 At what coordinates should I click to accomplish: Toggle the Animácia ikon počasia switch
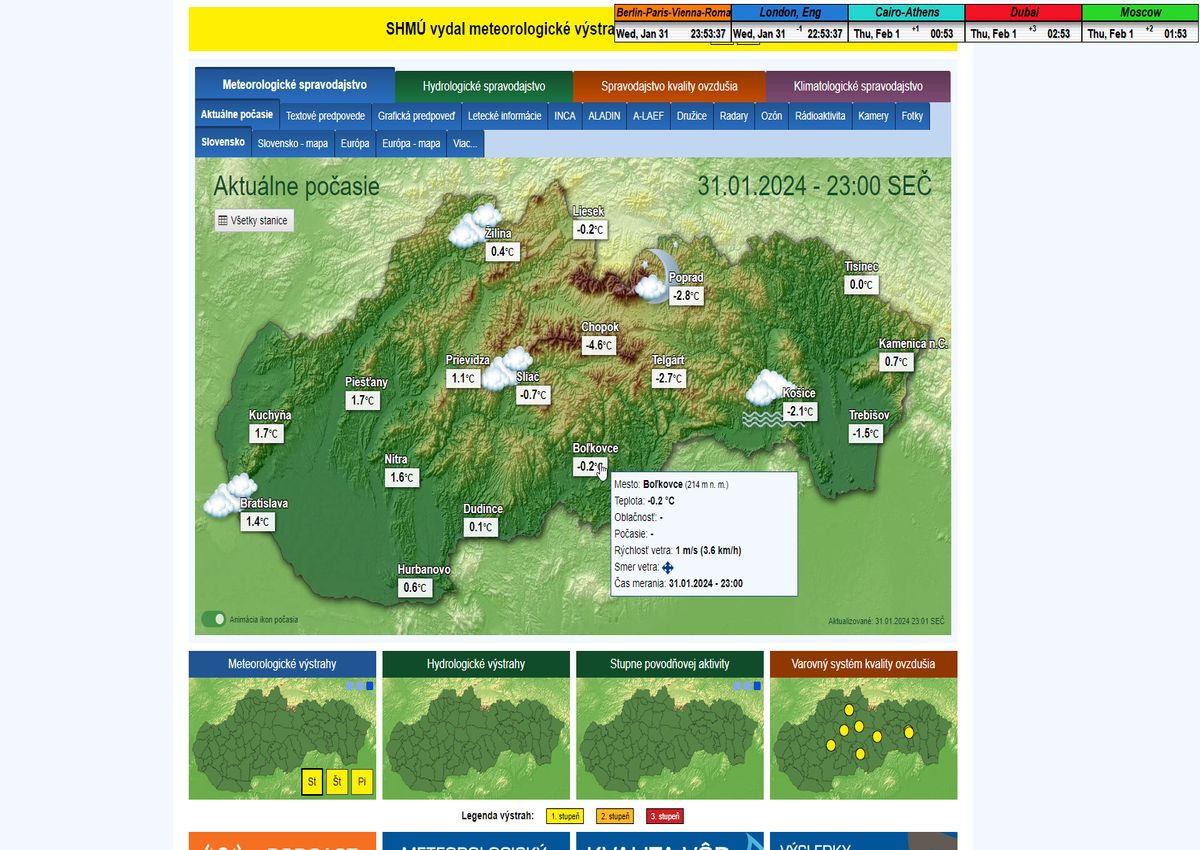213,619
